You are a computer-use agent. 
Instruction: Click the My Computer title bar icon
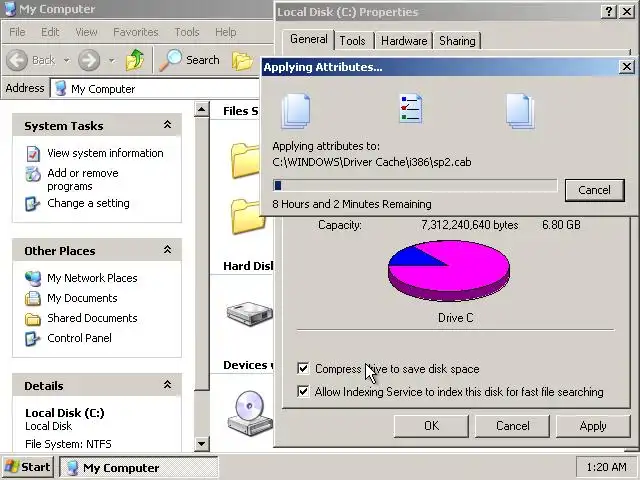[x=10, y=9]
